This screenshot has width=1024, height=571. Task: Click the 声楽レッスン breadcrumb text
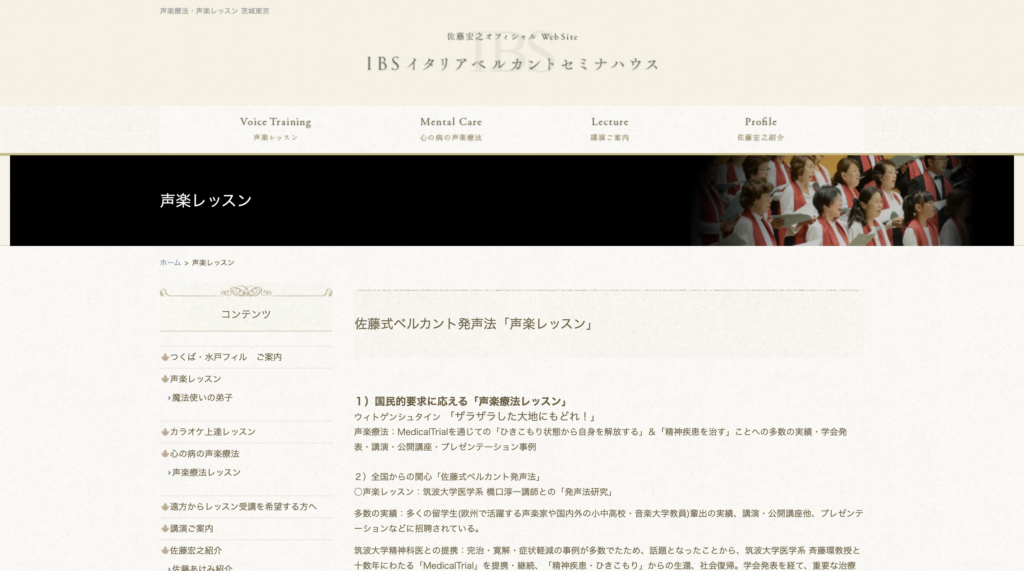pos(213,263)
